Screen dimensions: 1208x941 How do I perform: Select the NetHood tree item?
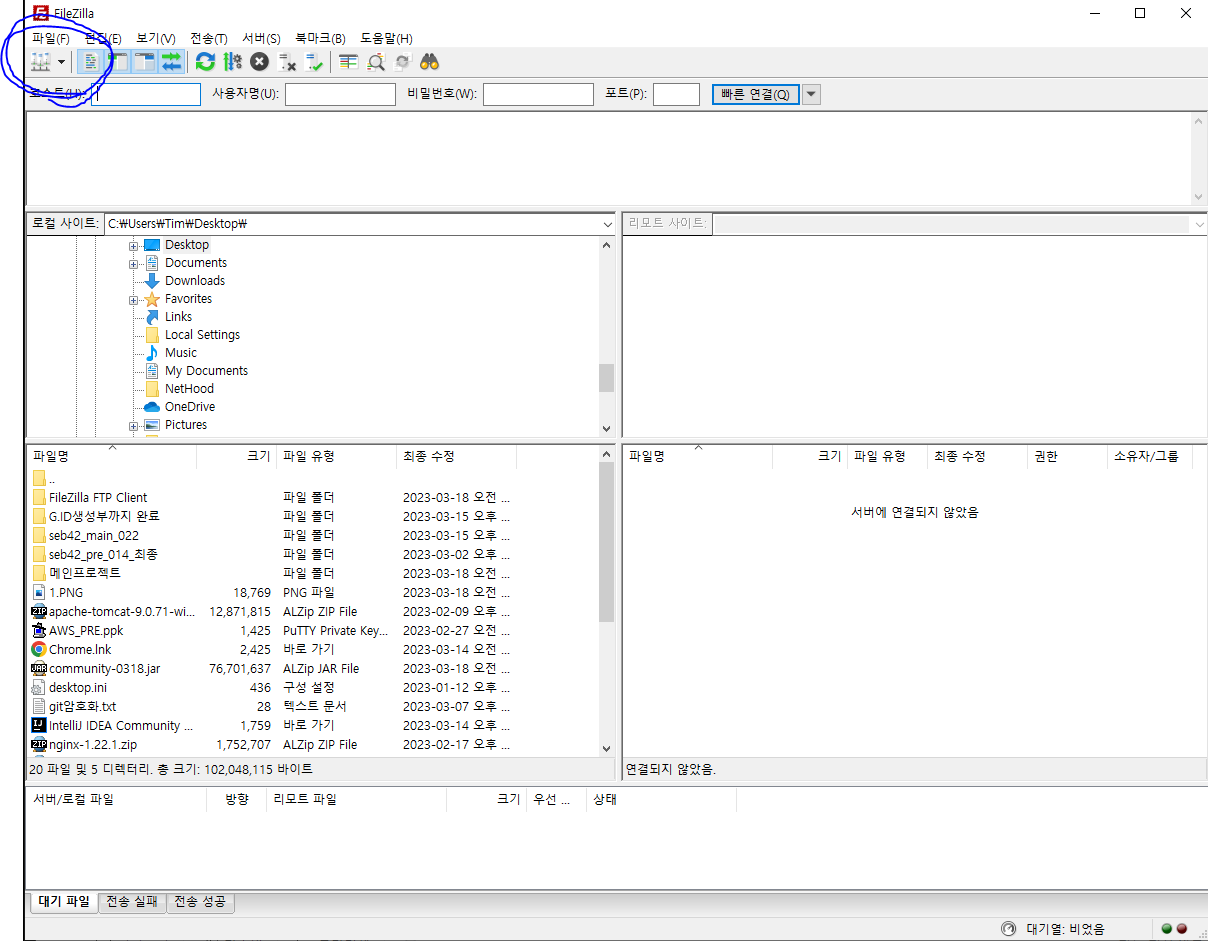click(189, 389)
